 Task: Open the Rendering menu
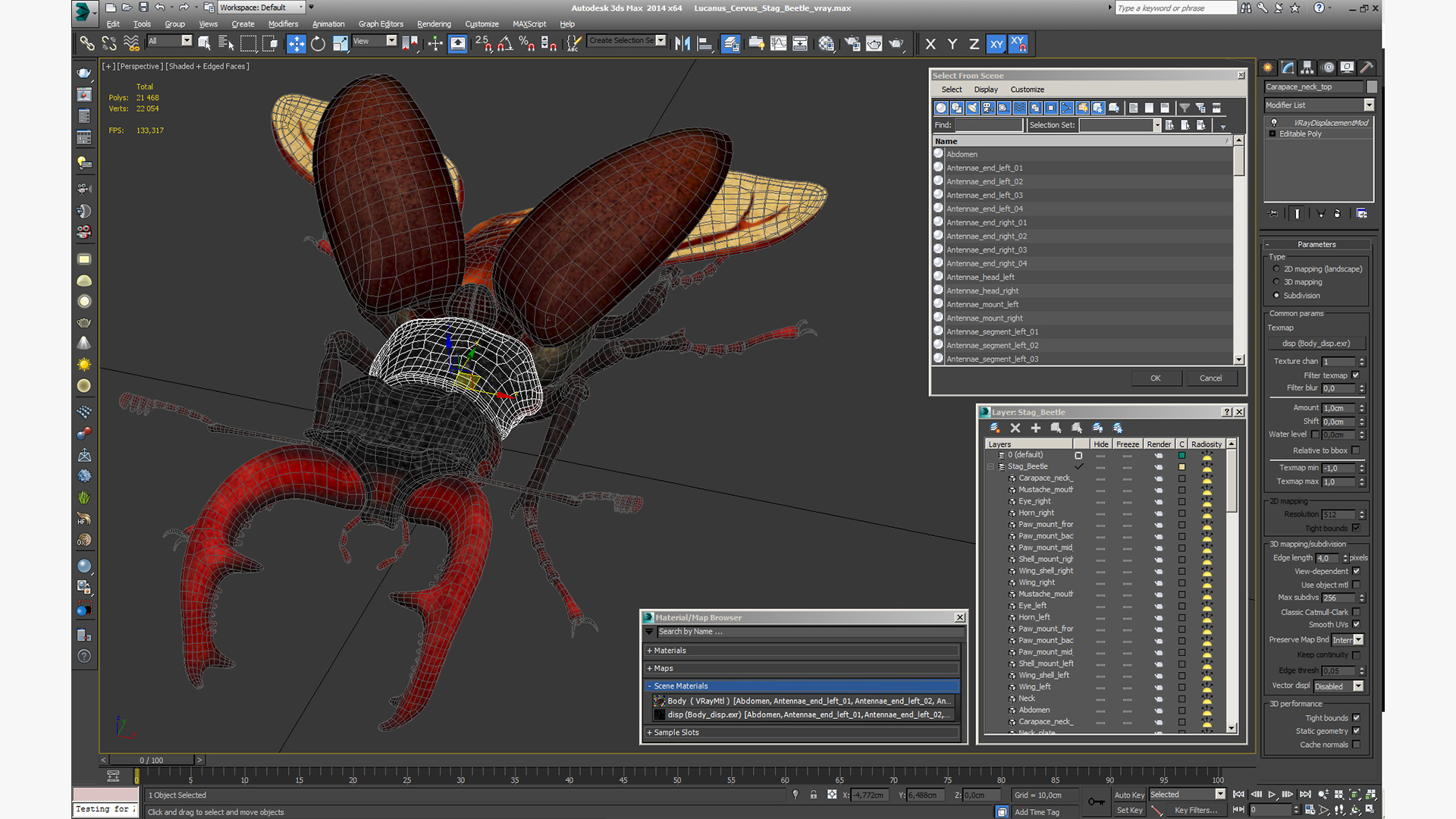434,24
